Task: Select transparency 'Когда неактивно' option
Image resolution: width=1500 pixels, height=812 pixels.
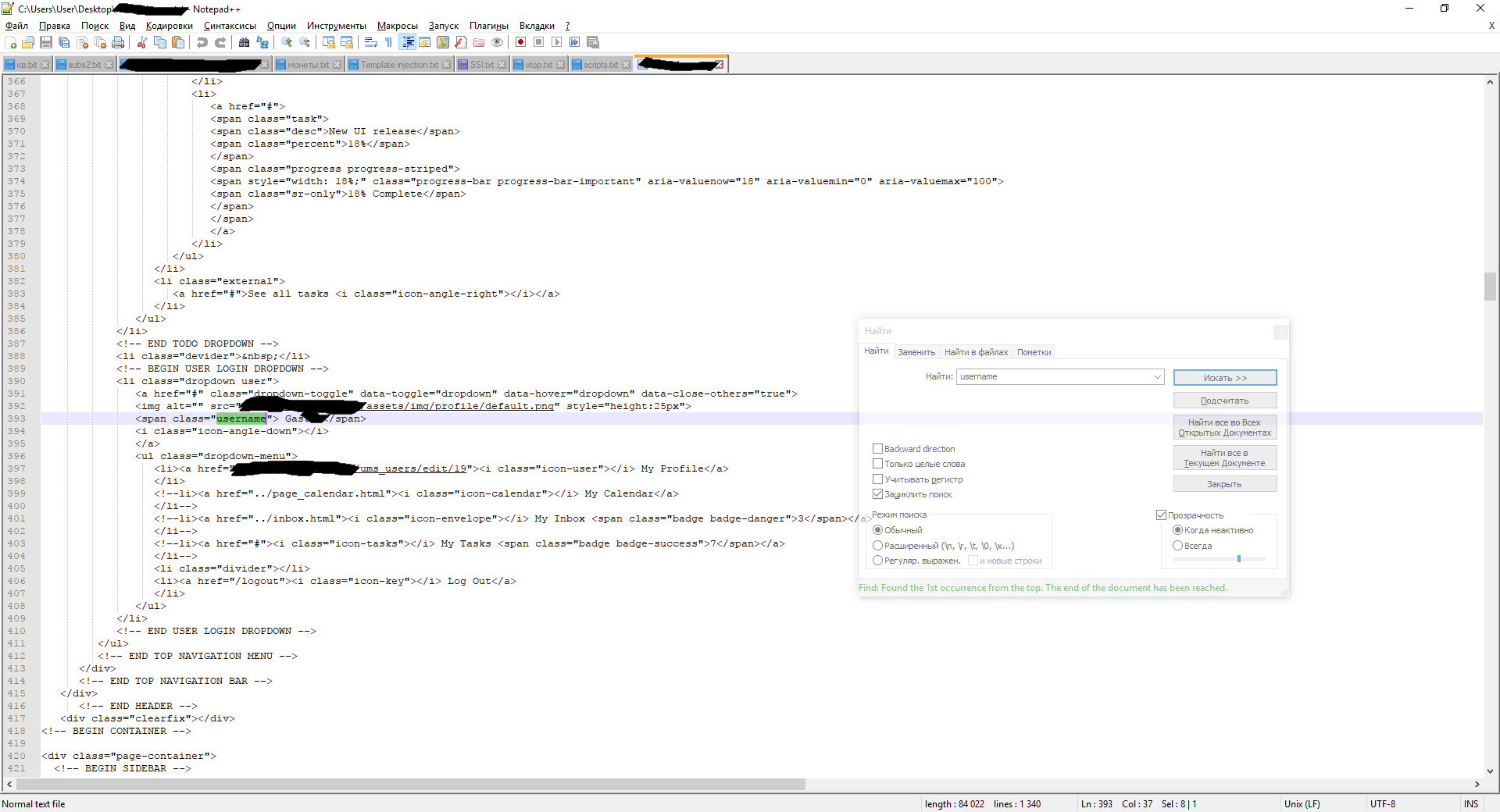Action: coord(1177,530)
